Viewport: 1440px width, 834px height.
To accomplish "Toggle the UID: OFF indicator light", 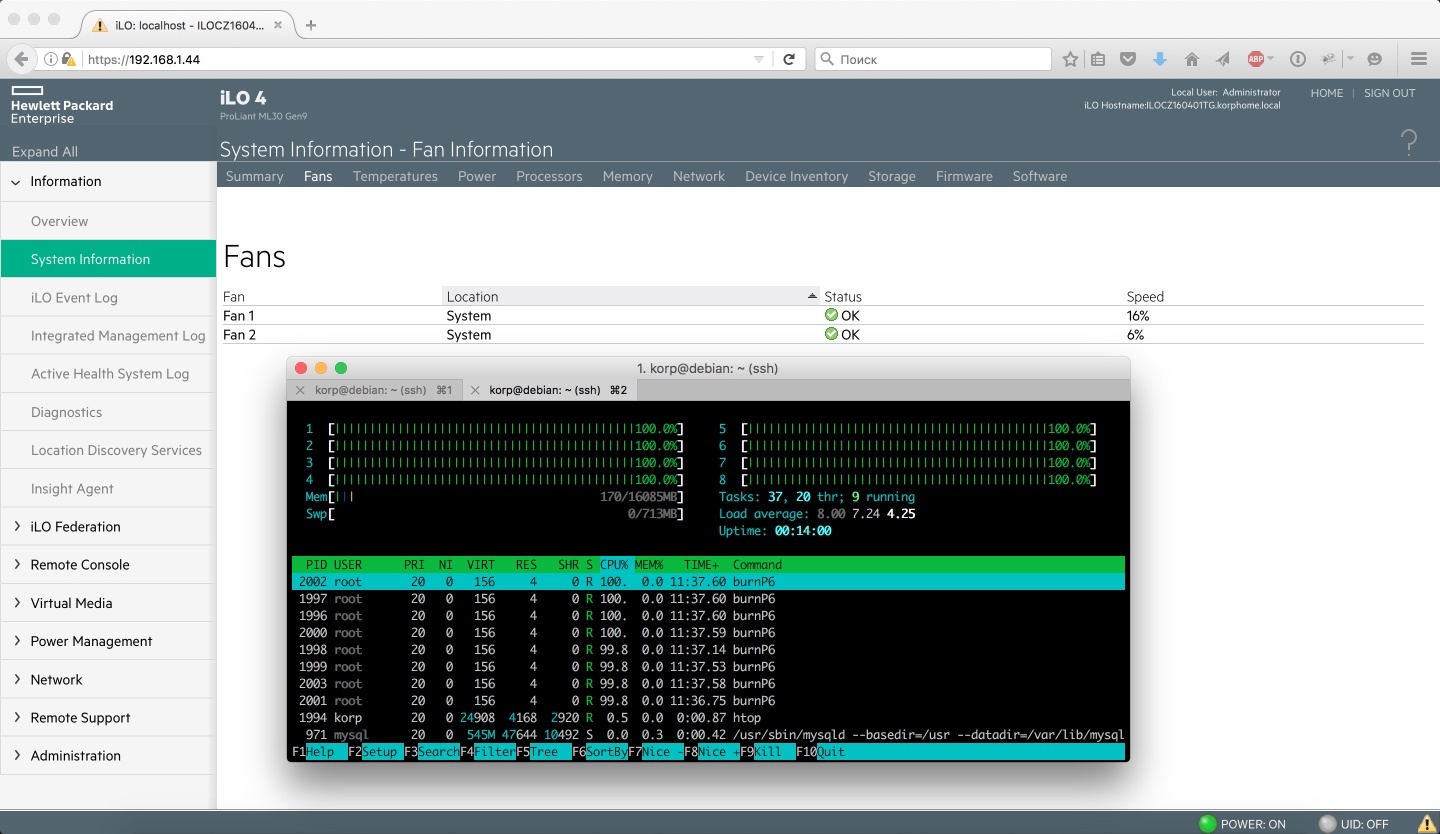I will pos(1327,824).
